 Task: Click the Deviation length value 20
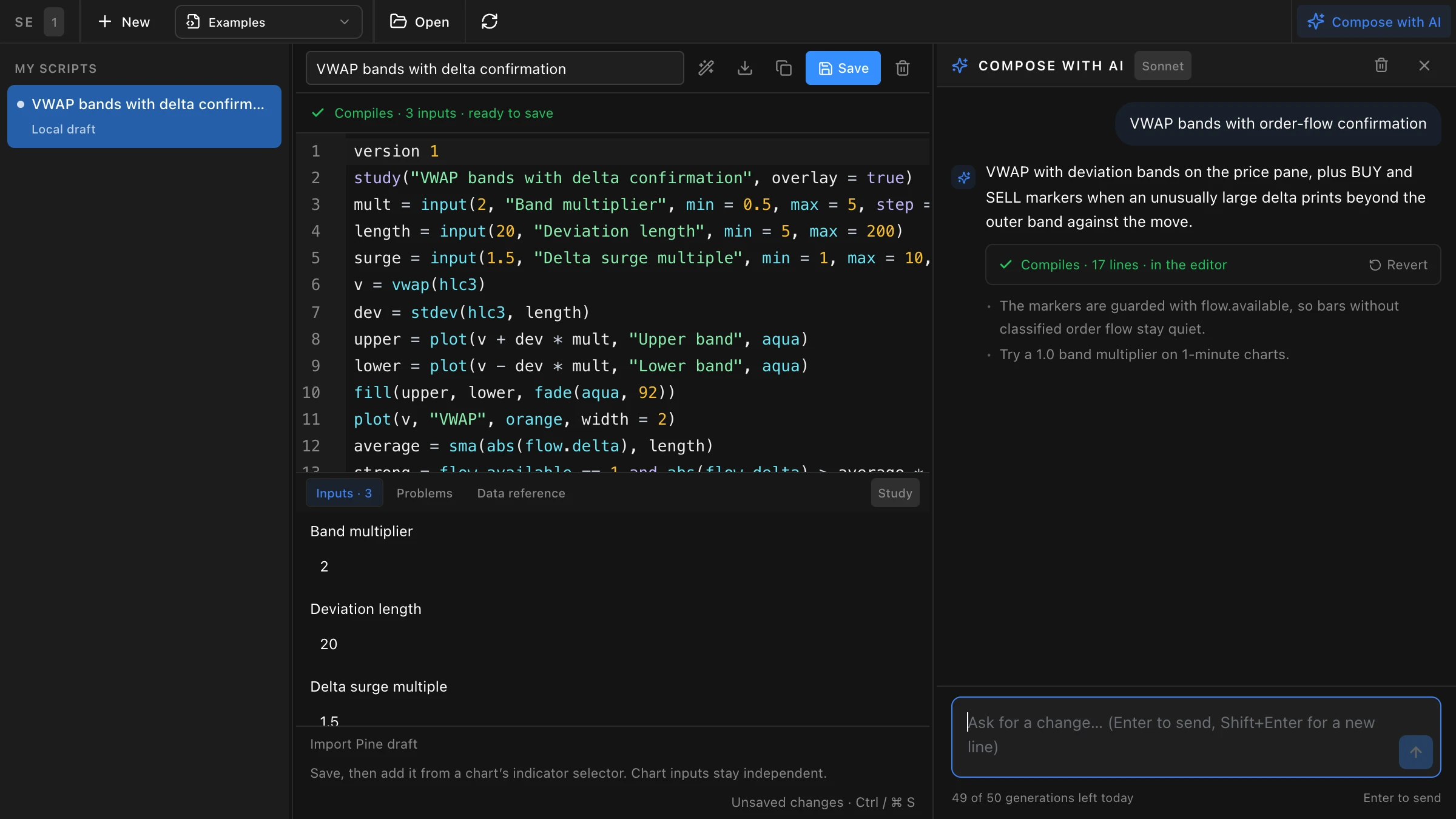pos(329,644)
